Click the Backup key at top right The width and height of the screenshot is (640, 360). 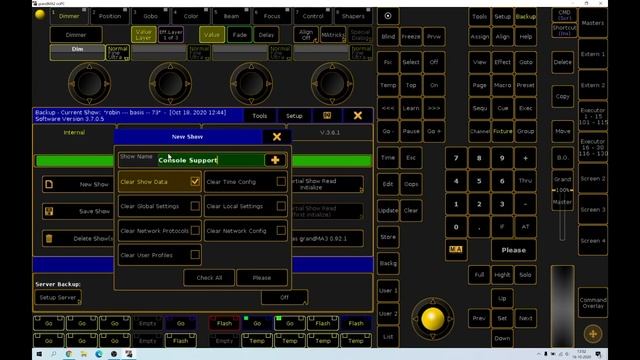coord(525,16)
